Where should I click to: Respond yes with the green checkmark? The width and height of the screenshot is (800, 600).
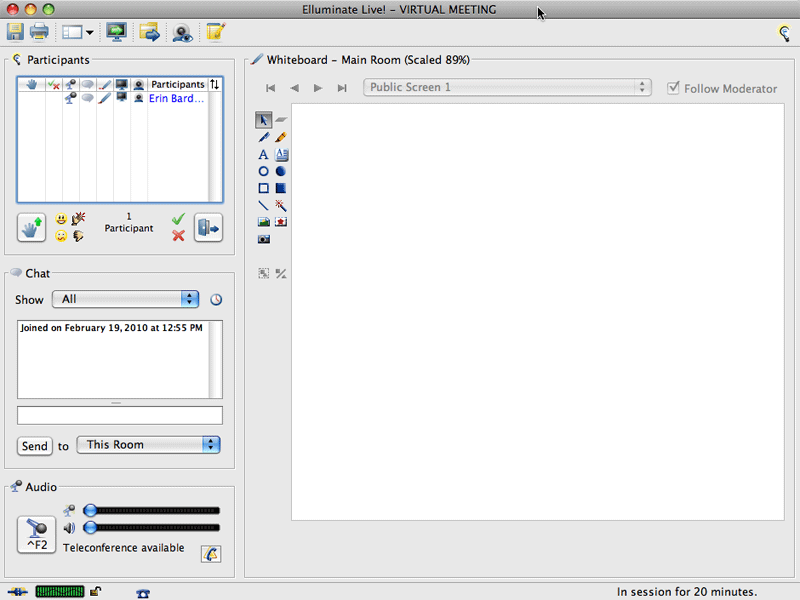point(178,219)
